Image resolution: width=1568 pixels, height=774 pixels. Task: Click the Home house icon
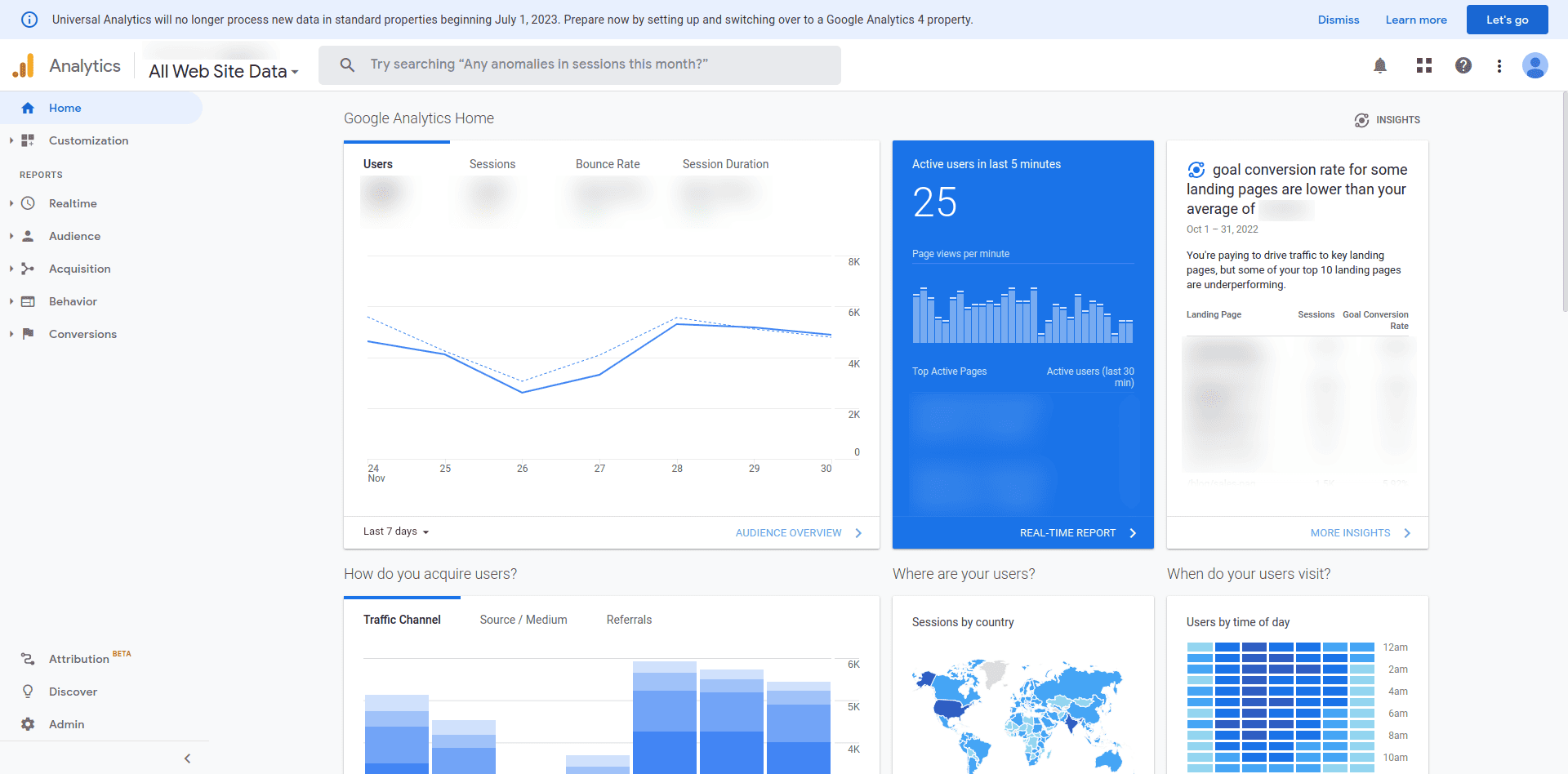click(x=28, y=108)
